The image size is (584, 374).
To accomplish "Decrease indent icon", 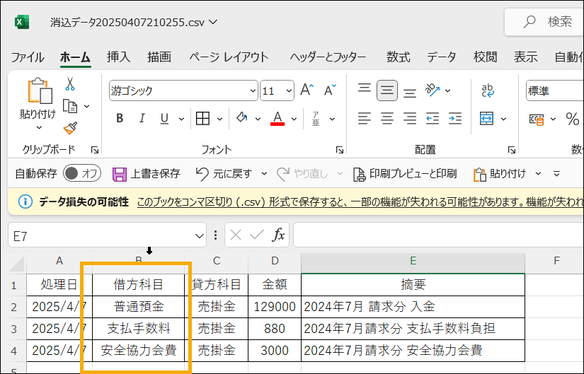I will coord(432,118).
